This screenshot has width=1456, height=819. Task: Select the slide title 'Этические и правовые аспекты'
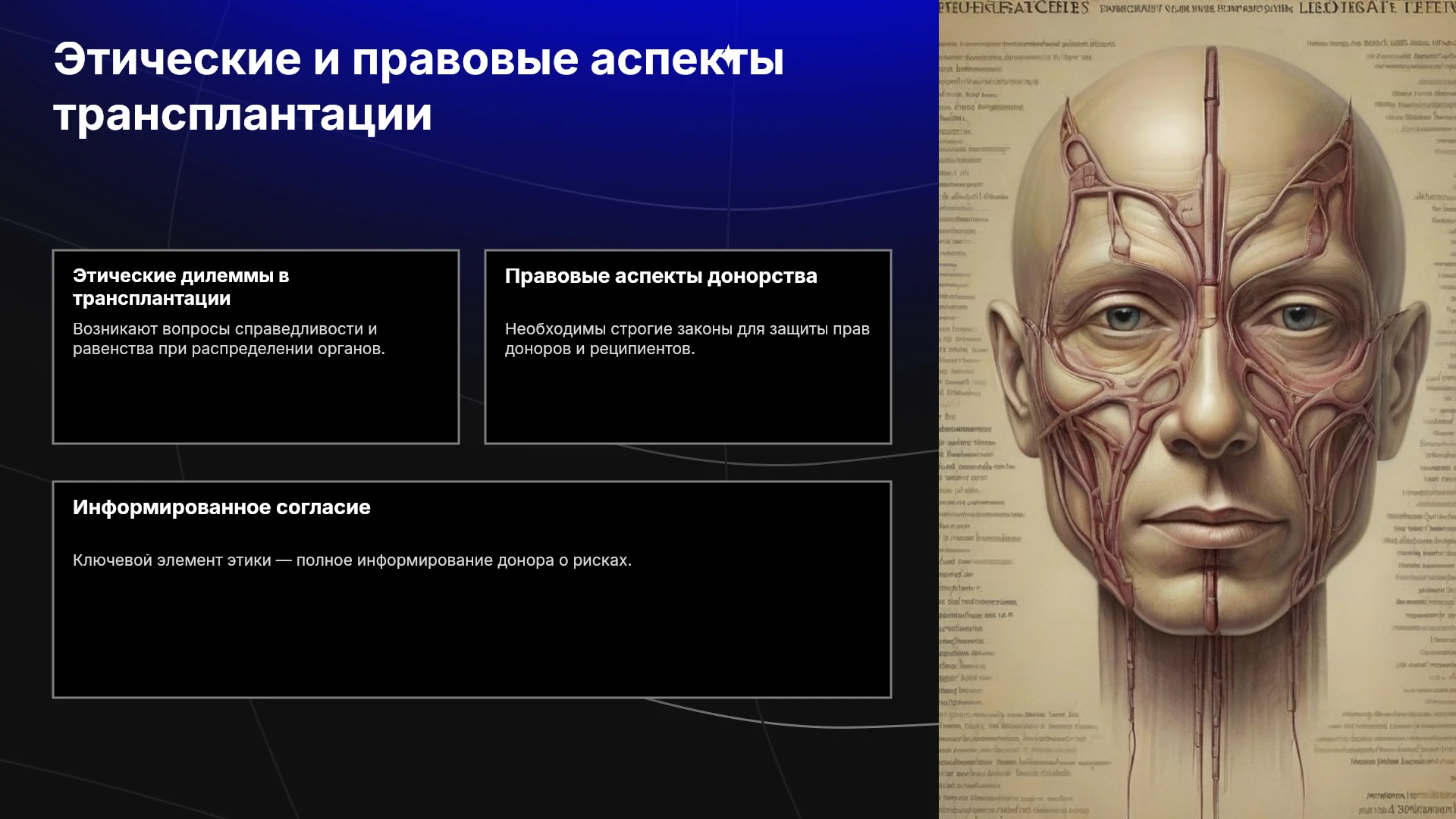(419, 59)
